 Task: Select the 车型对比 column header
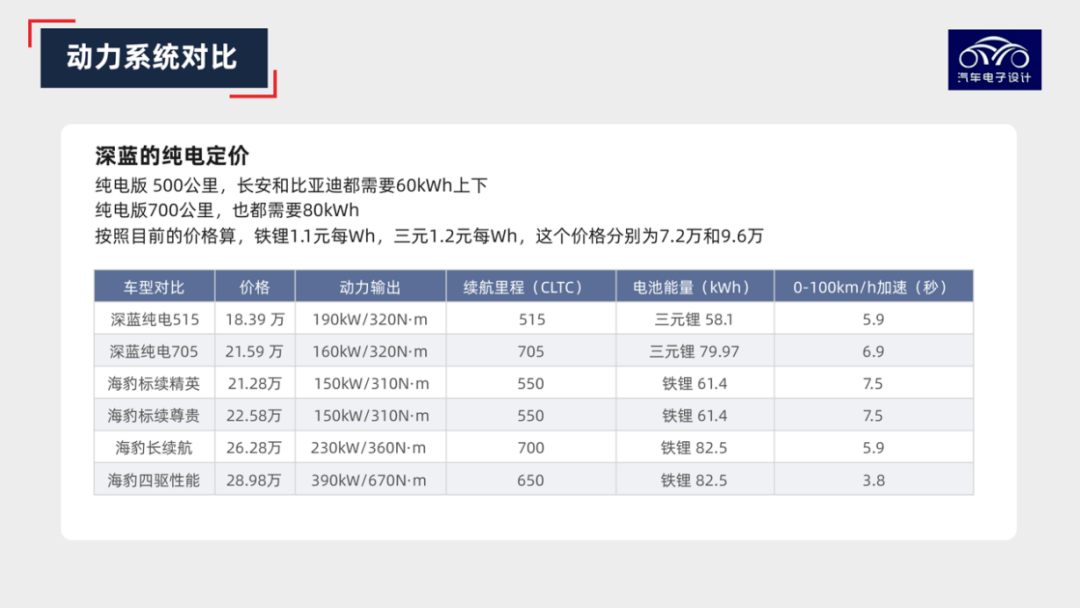(x=154, y=287)
